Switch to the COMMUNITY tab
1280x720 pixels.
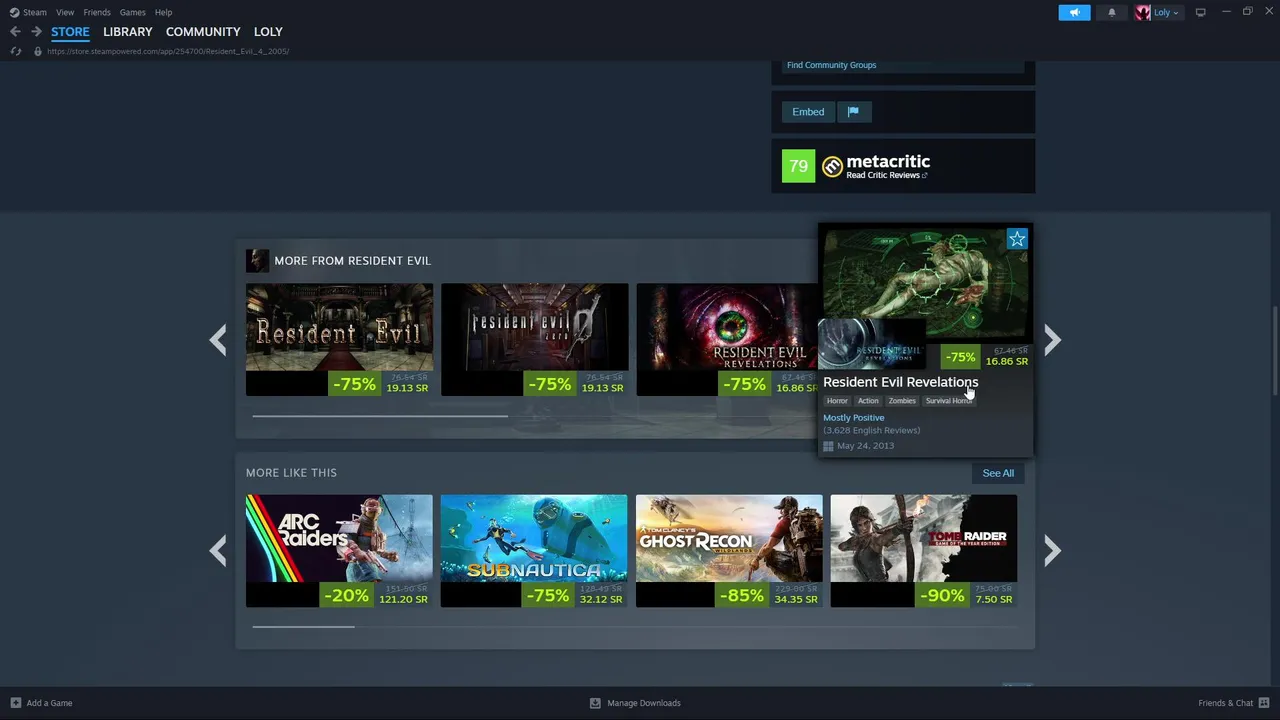203,32
